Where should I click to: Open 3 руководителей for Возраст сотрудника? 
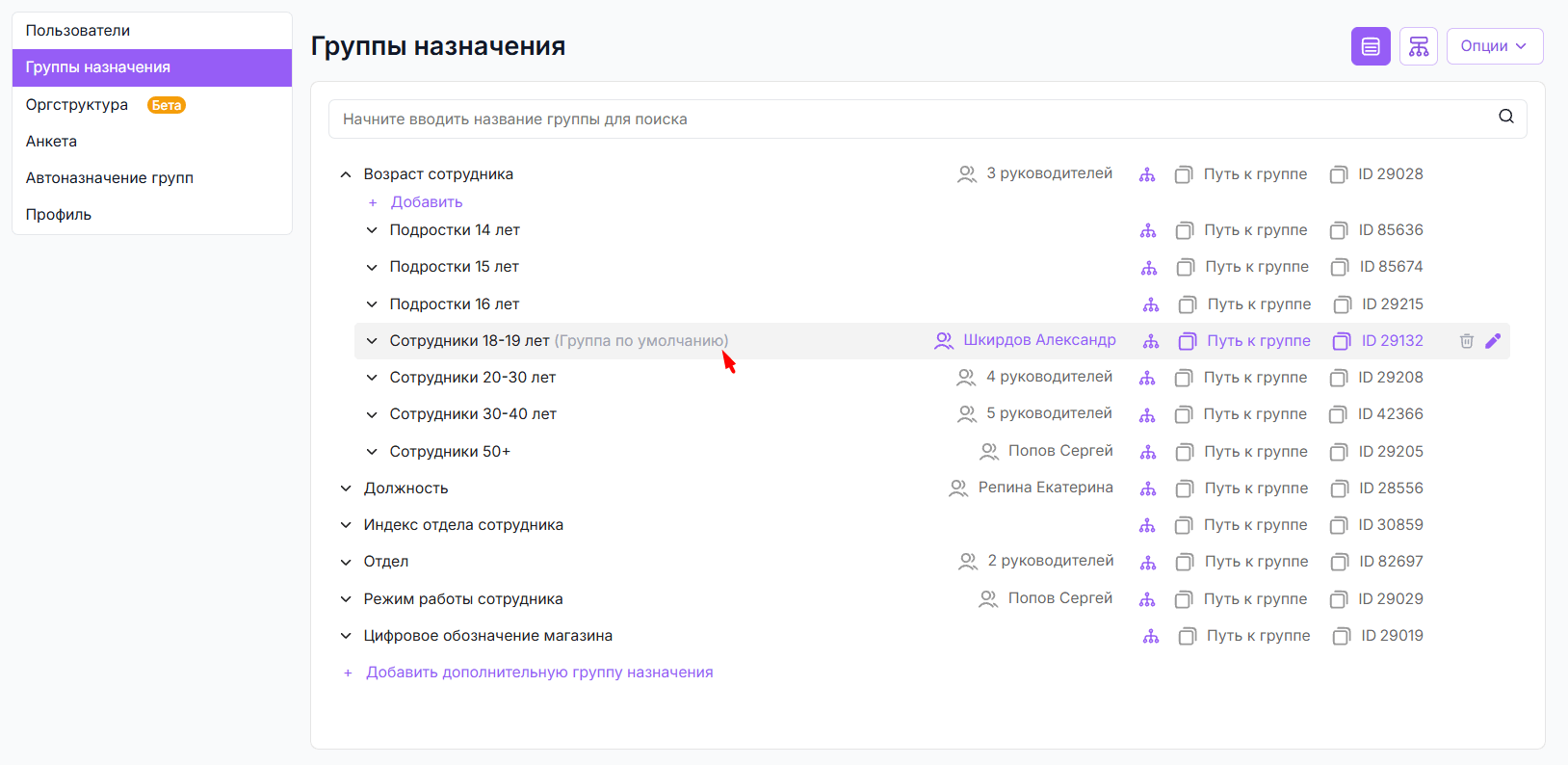pyautogui.click(x=1035, y=174)
